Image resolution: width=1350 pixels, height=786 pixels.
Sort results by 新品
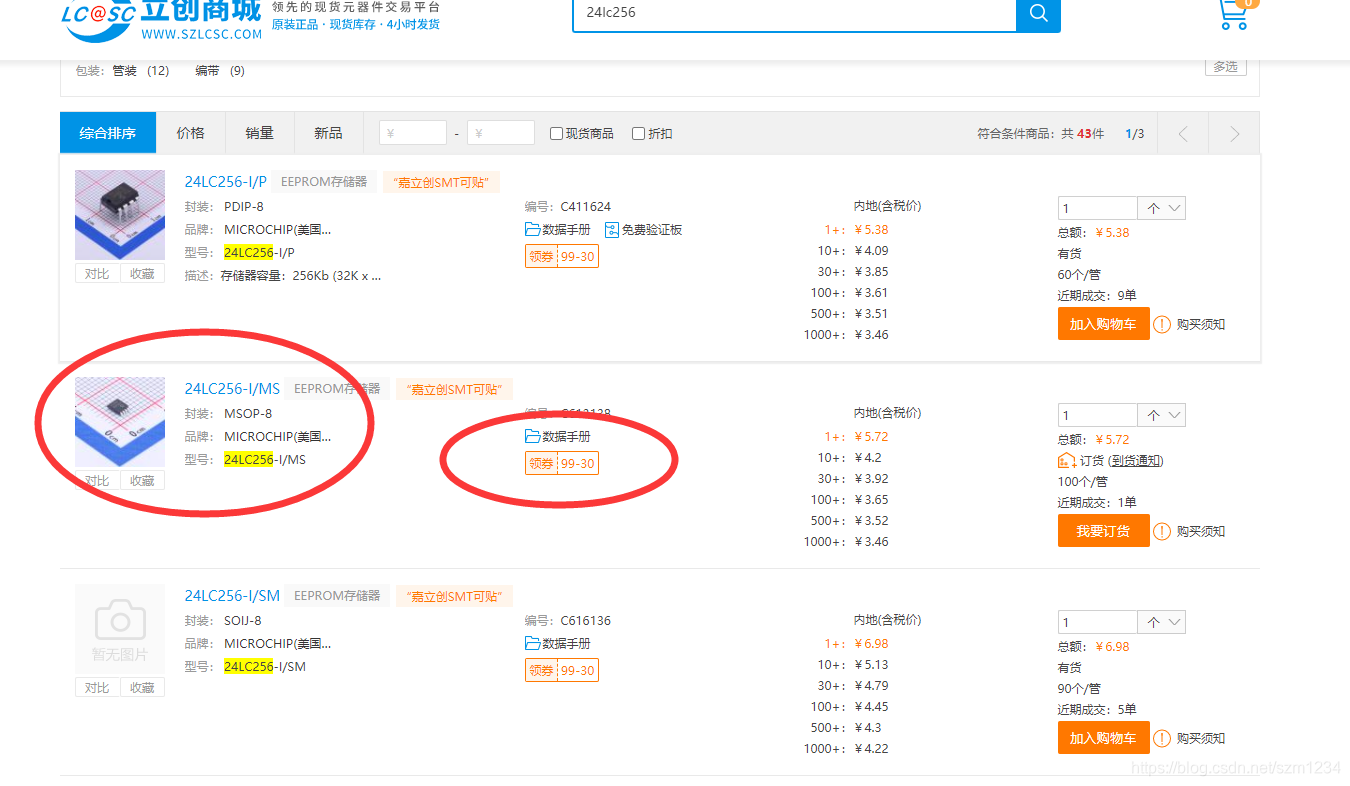328,133
